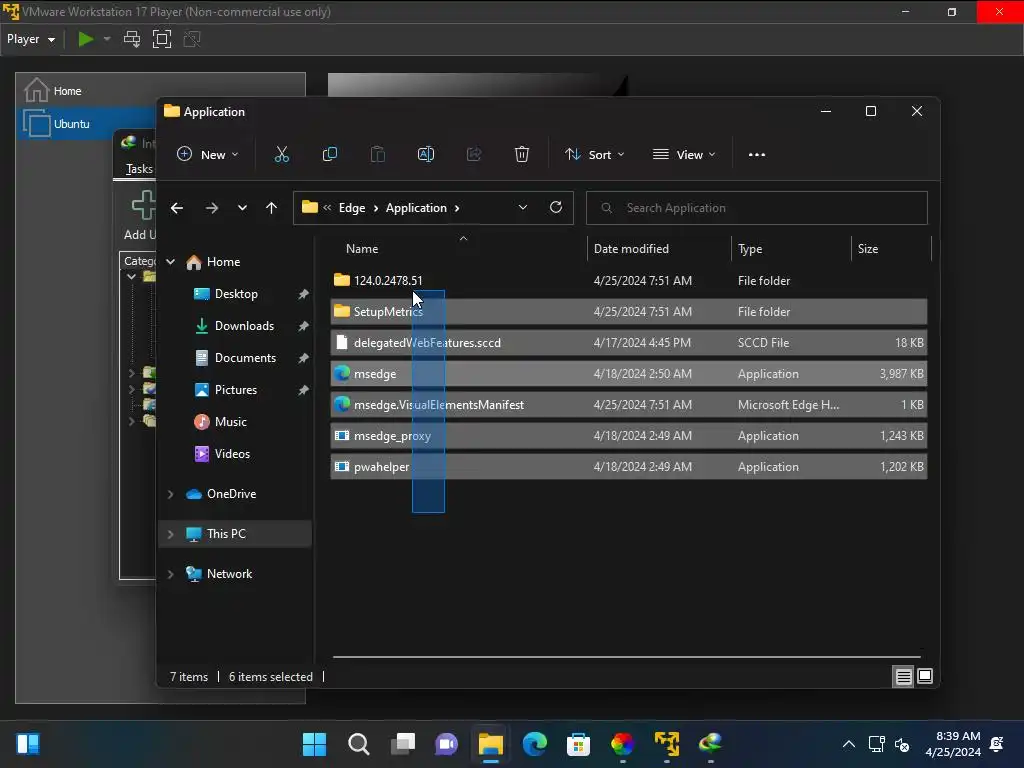Select the msedge application file
Image resolution: width=1024 pixels, height=768 pixels.
628,374
